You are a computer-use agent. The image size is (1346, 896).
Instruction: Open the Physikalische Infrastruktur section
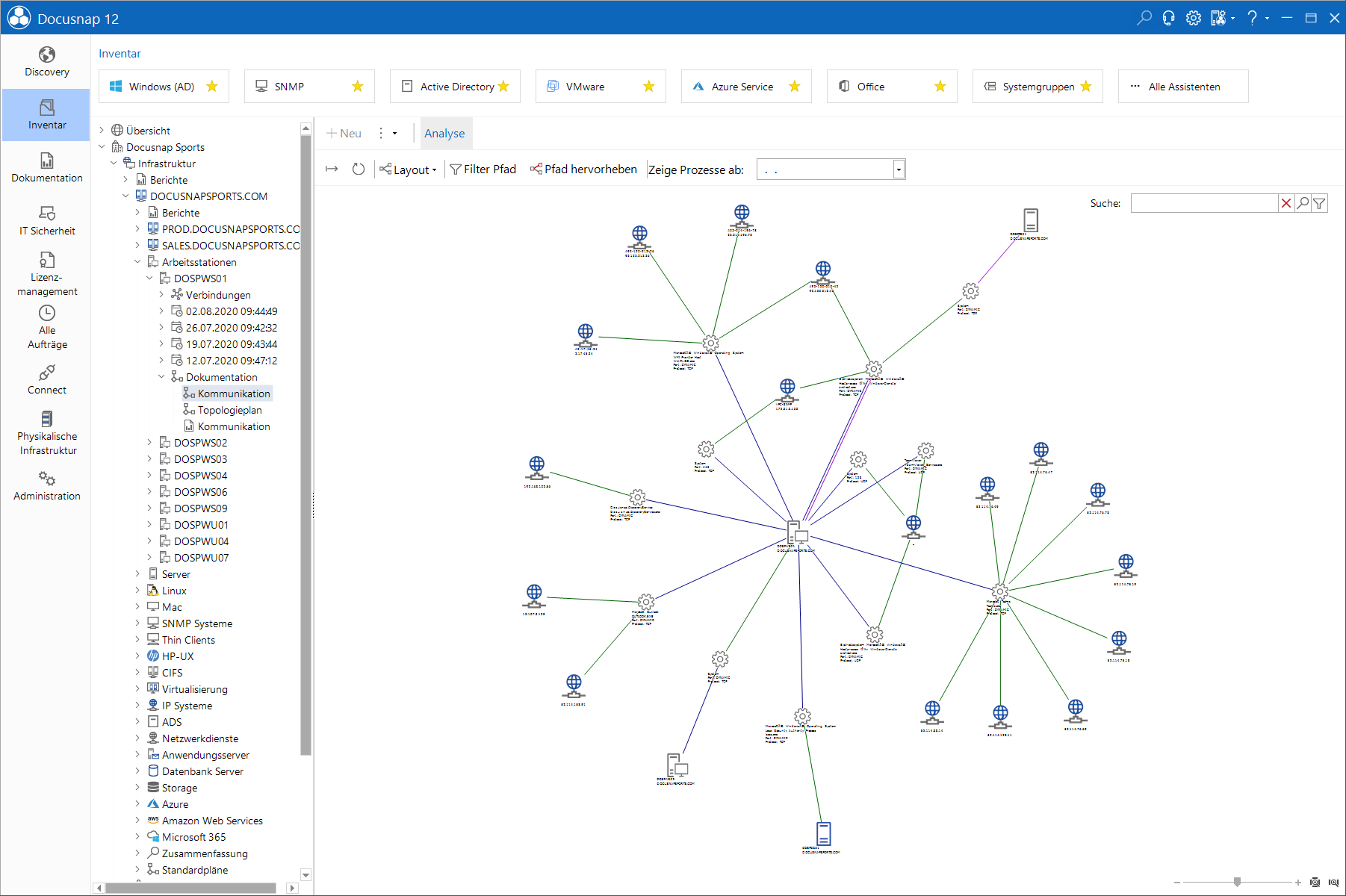[x=46, y=433]
